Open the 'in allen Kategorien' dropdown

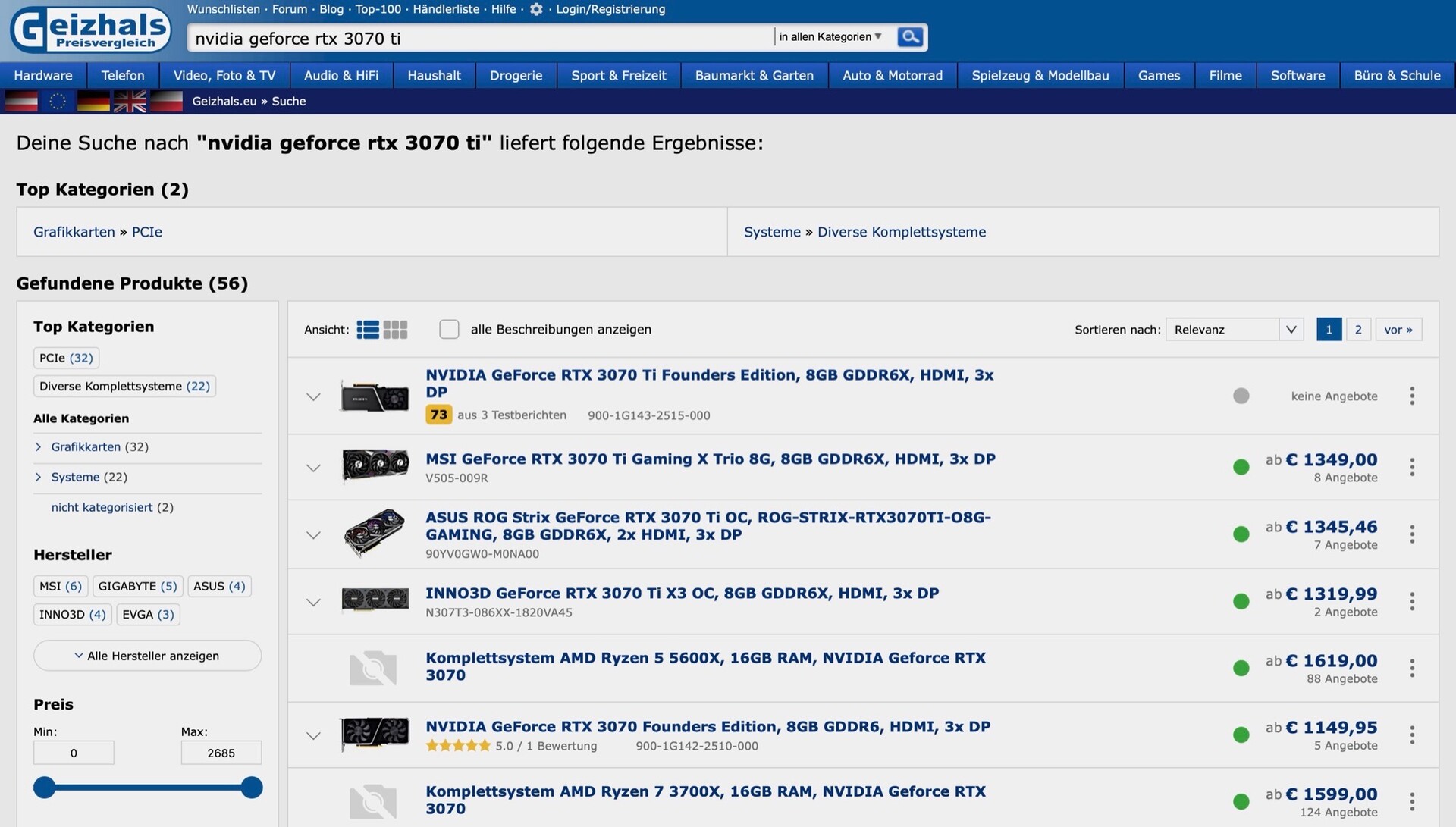[x=830, y=36]
